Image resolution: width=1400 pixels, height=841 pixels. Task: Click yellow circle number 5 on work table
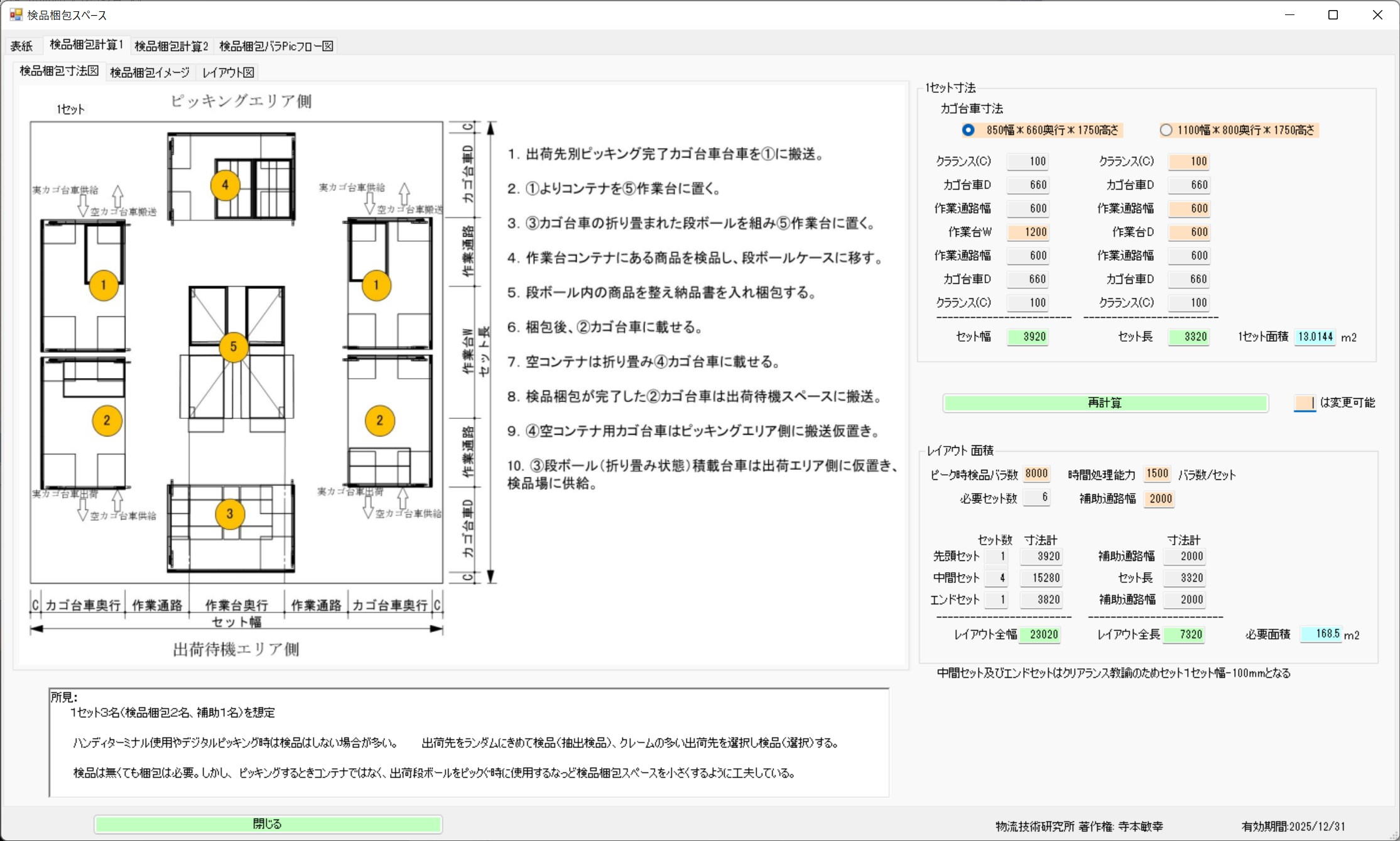tap(233, 347)
